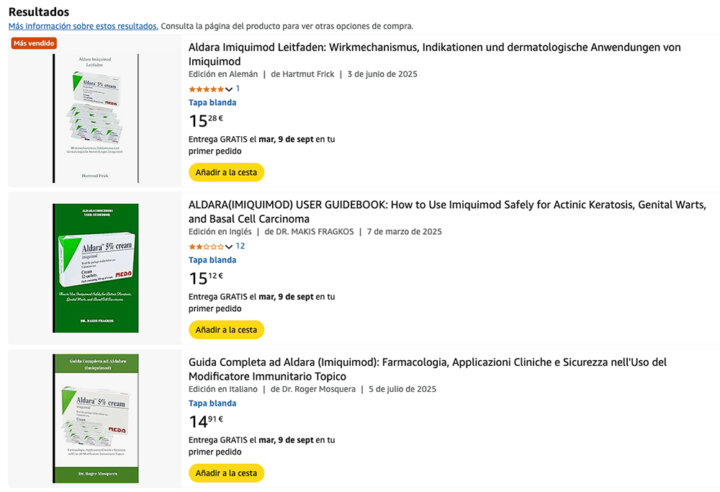Expand rating chevron for Aldara User Guidebook

click(229, 247)
